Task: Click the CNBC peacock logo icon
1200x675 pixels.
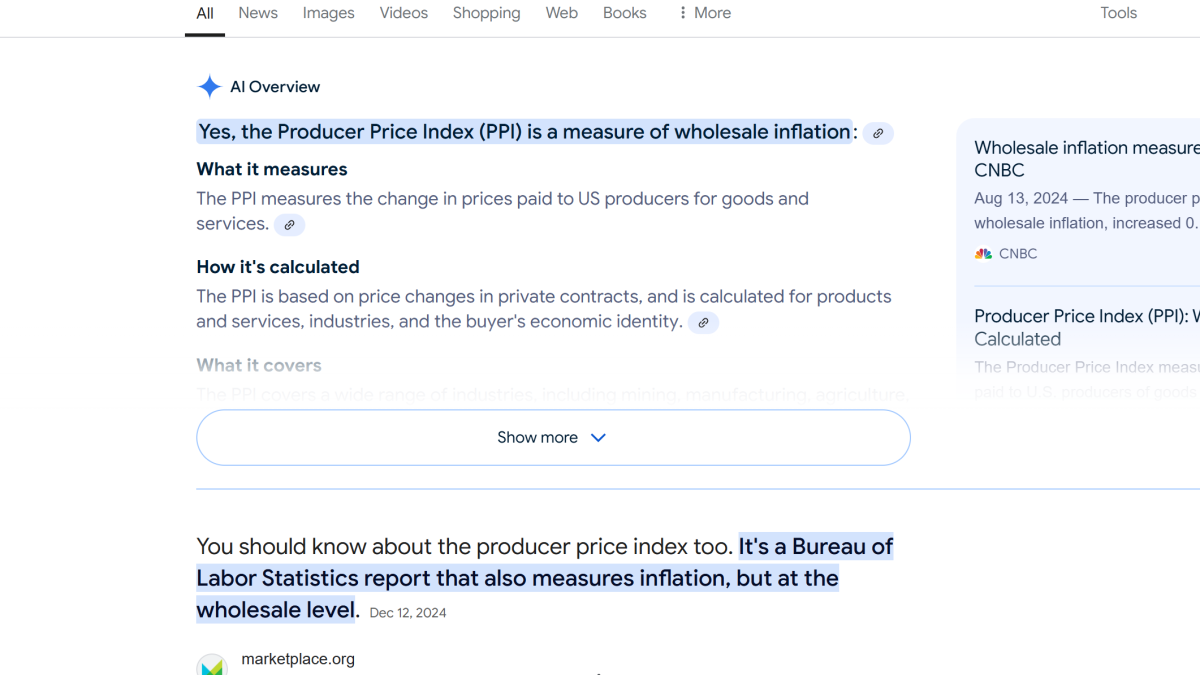Action: 984,254
